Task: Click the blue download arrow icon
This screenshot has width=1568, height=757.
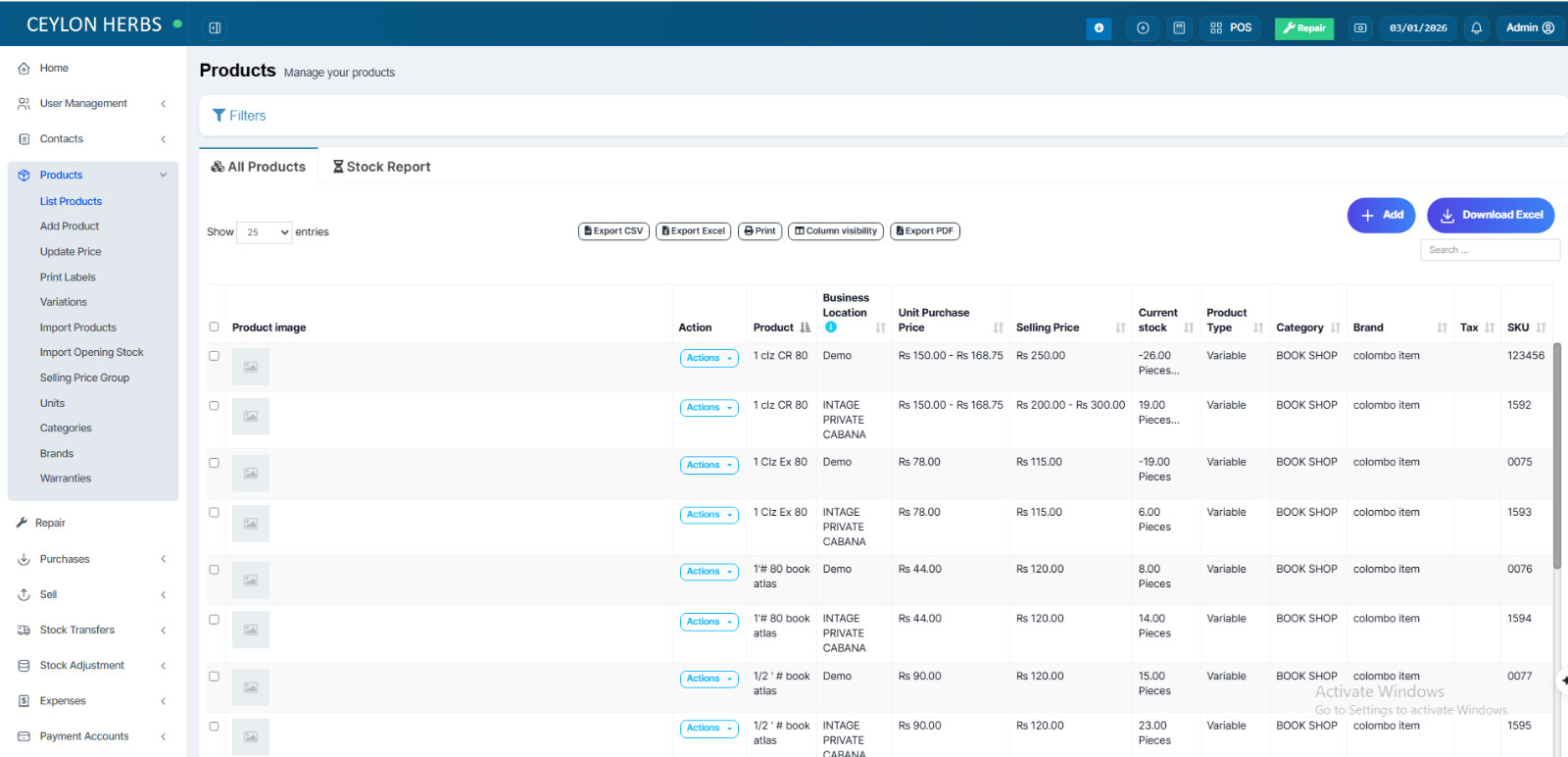Action: [x=1099, y=27]
